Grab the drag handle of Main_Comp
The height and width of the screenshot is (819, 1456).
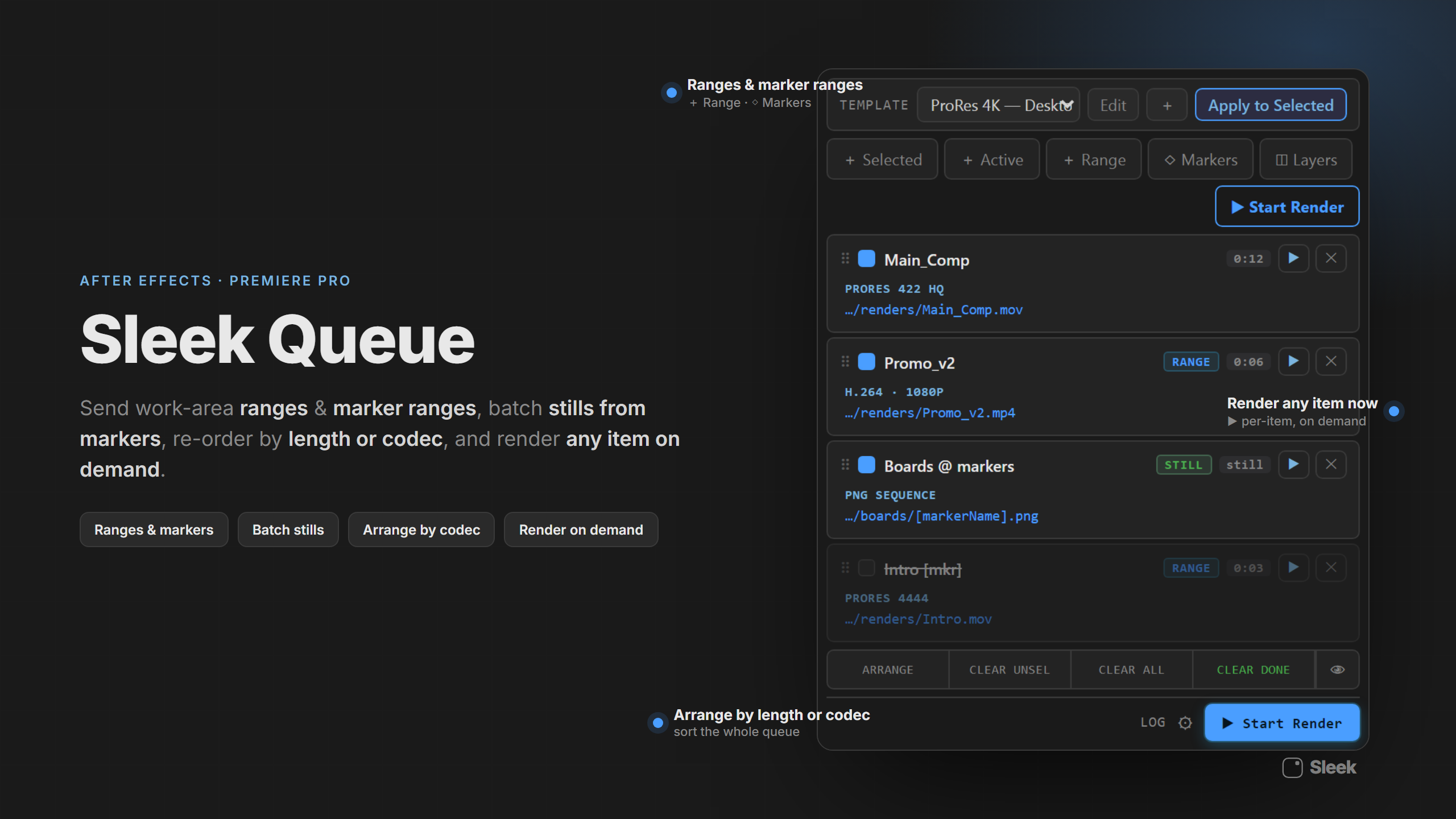(845, 259)
